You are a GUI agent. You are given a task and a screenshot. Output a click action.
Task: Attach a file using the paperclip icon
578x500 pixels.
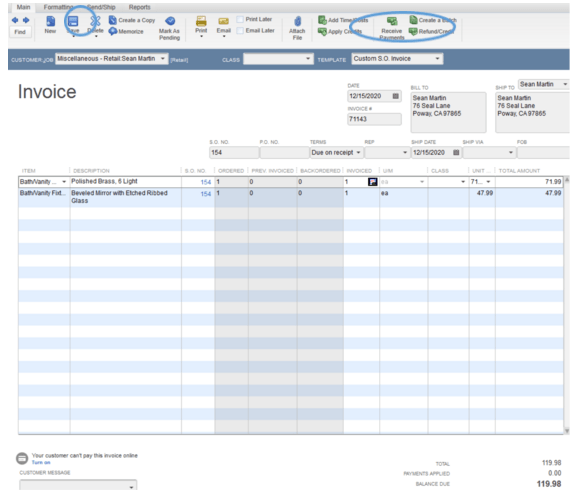297,21
